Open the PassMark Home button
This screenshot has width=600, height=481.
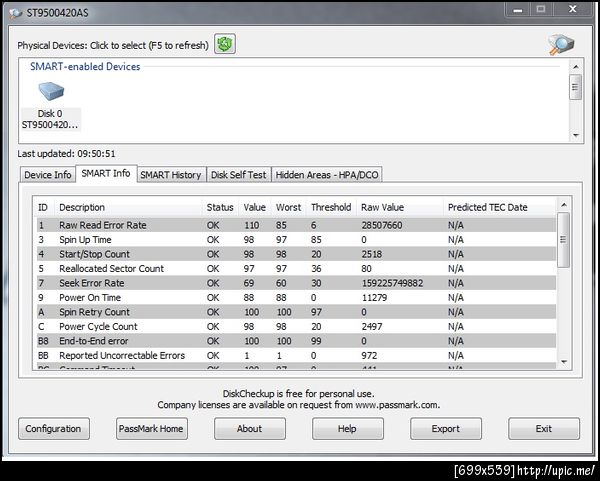tap(152, 429)
